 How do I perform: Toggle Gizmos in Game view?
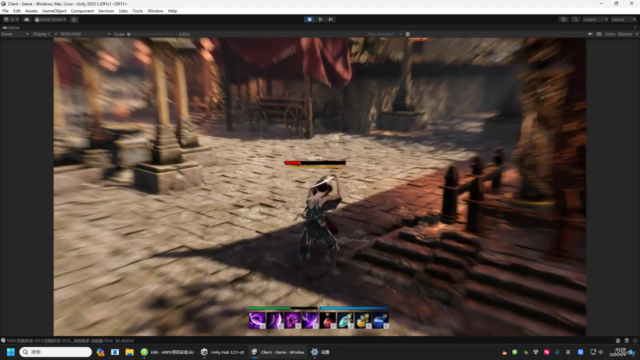tap(624, 34)
